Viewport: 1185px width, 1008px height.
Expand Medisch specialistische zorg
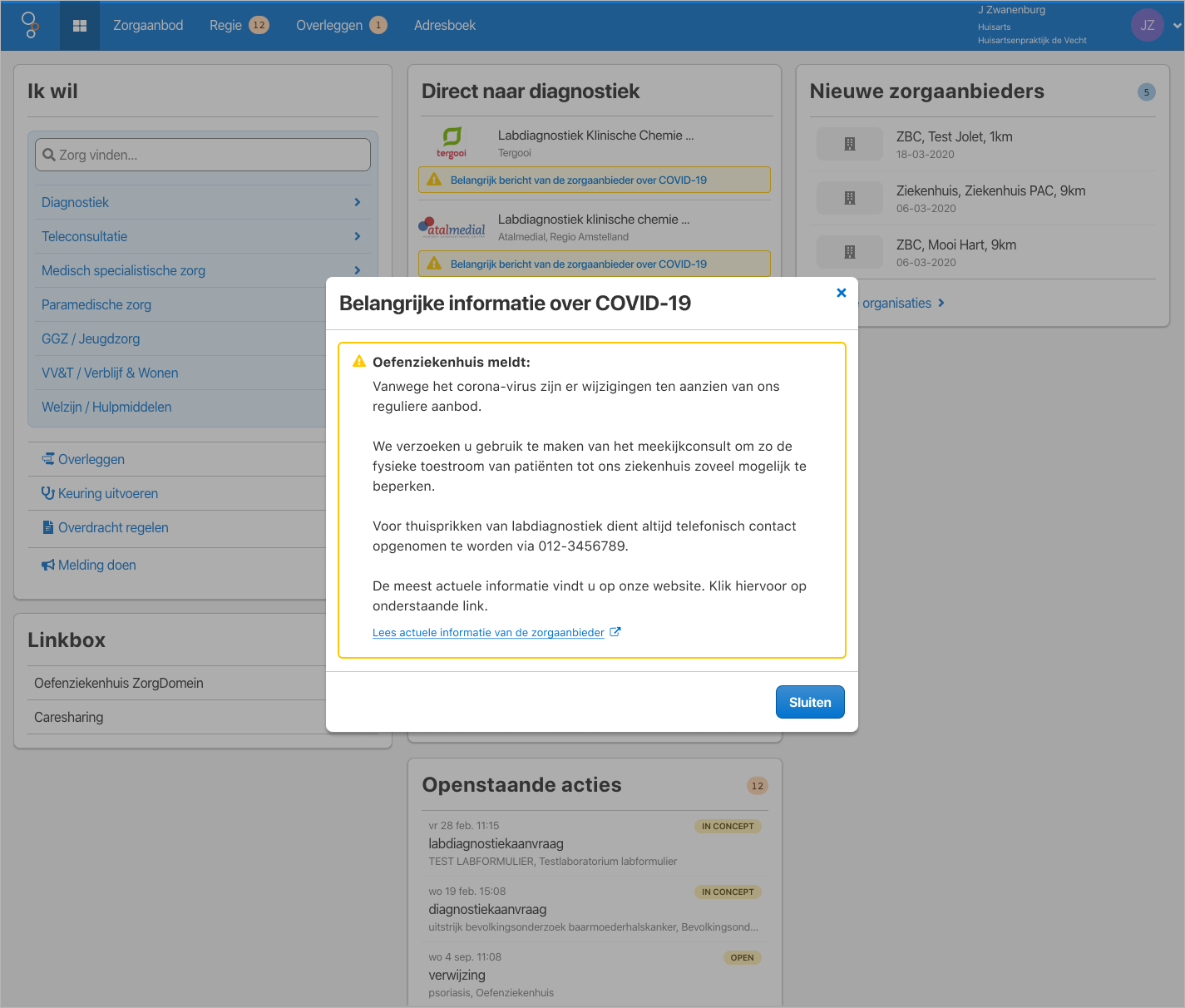(x=357, y=270)
